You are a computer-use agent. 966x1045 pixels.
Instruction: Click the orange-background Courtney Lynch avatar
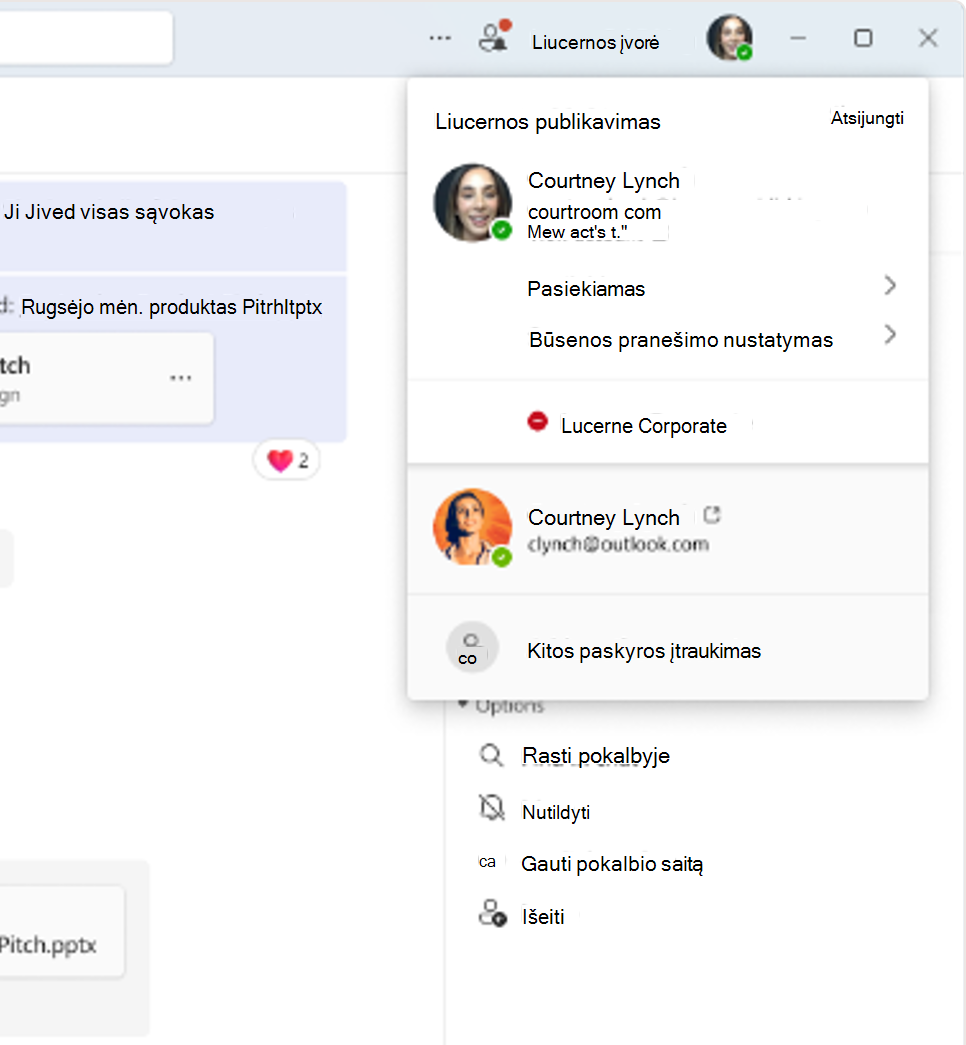coord(473,527)
